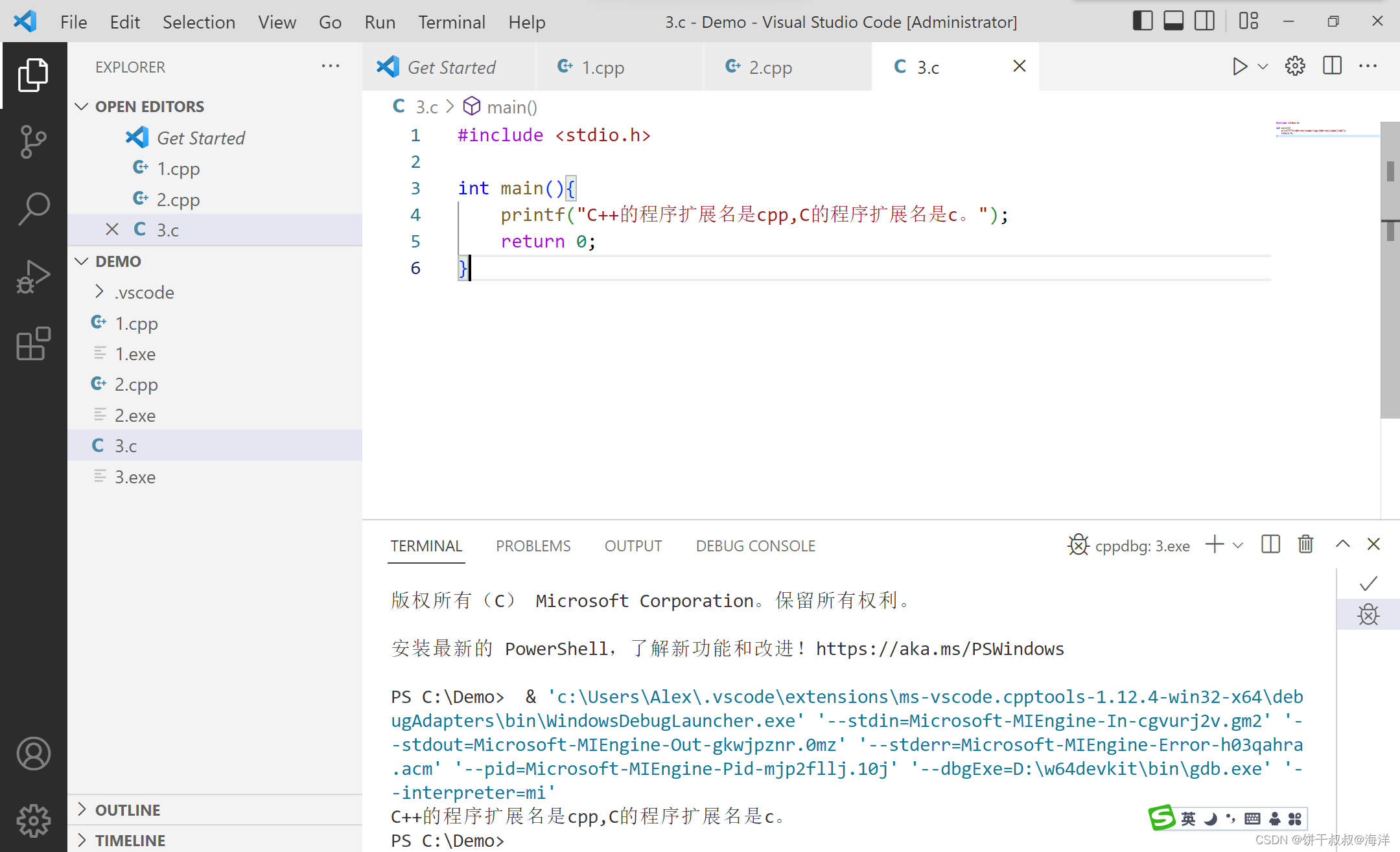1400x852 pixels.
Task: Kill the terminal with trash icon
Action: point(1305,545)
